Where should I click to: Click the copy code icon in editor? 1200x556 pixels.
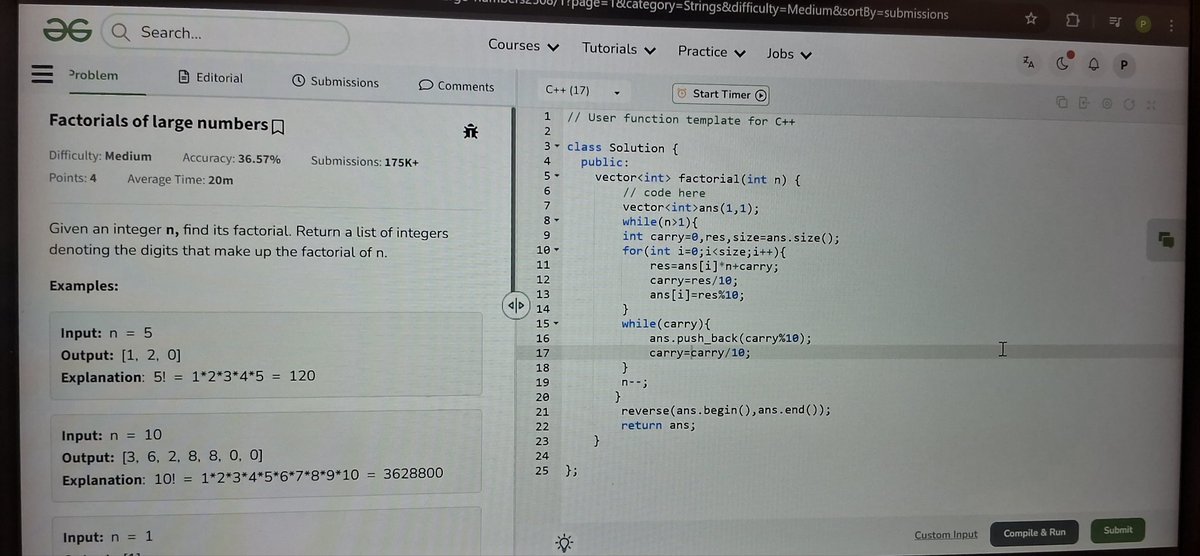pyautogui.click(x=1063, y=103)
